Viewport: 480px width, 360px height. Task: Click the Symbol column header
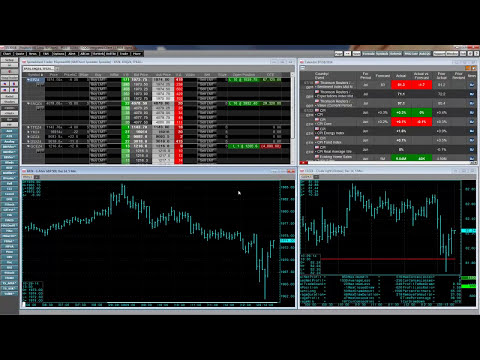coord(33,75)
